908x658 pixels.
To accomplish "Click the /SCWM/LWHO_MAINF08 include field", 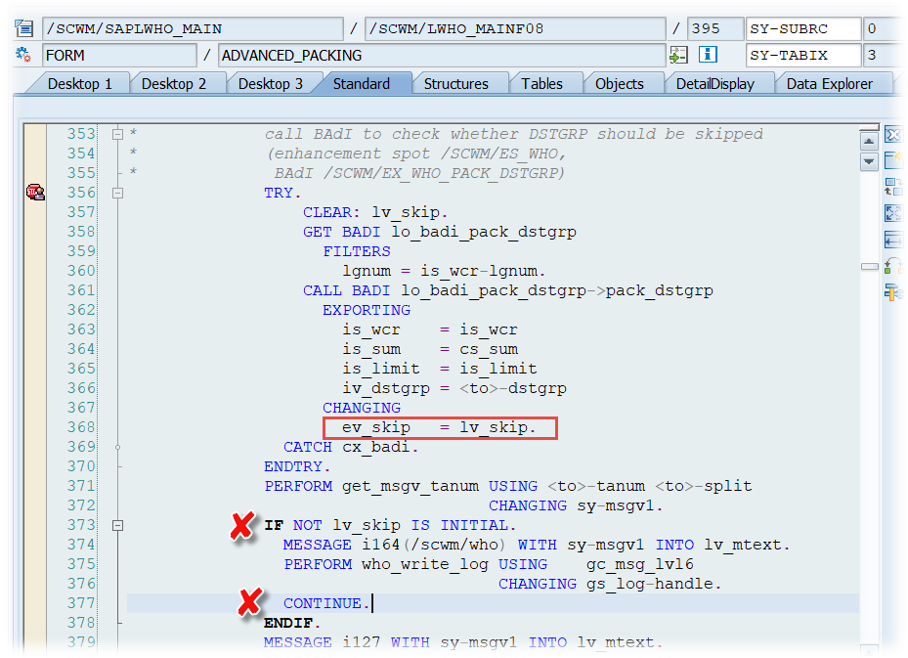I will click(x=515, y=28).
